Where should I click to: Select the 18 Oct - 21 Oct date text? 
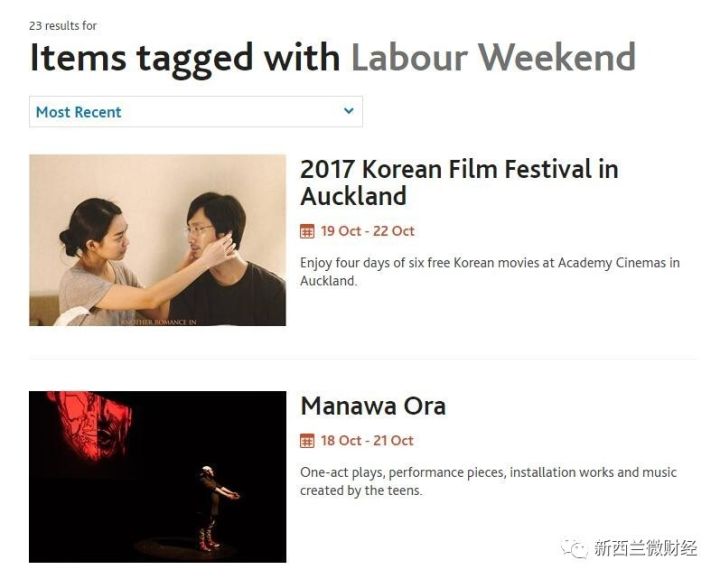coord(367,441)
